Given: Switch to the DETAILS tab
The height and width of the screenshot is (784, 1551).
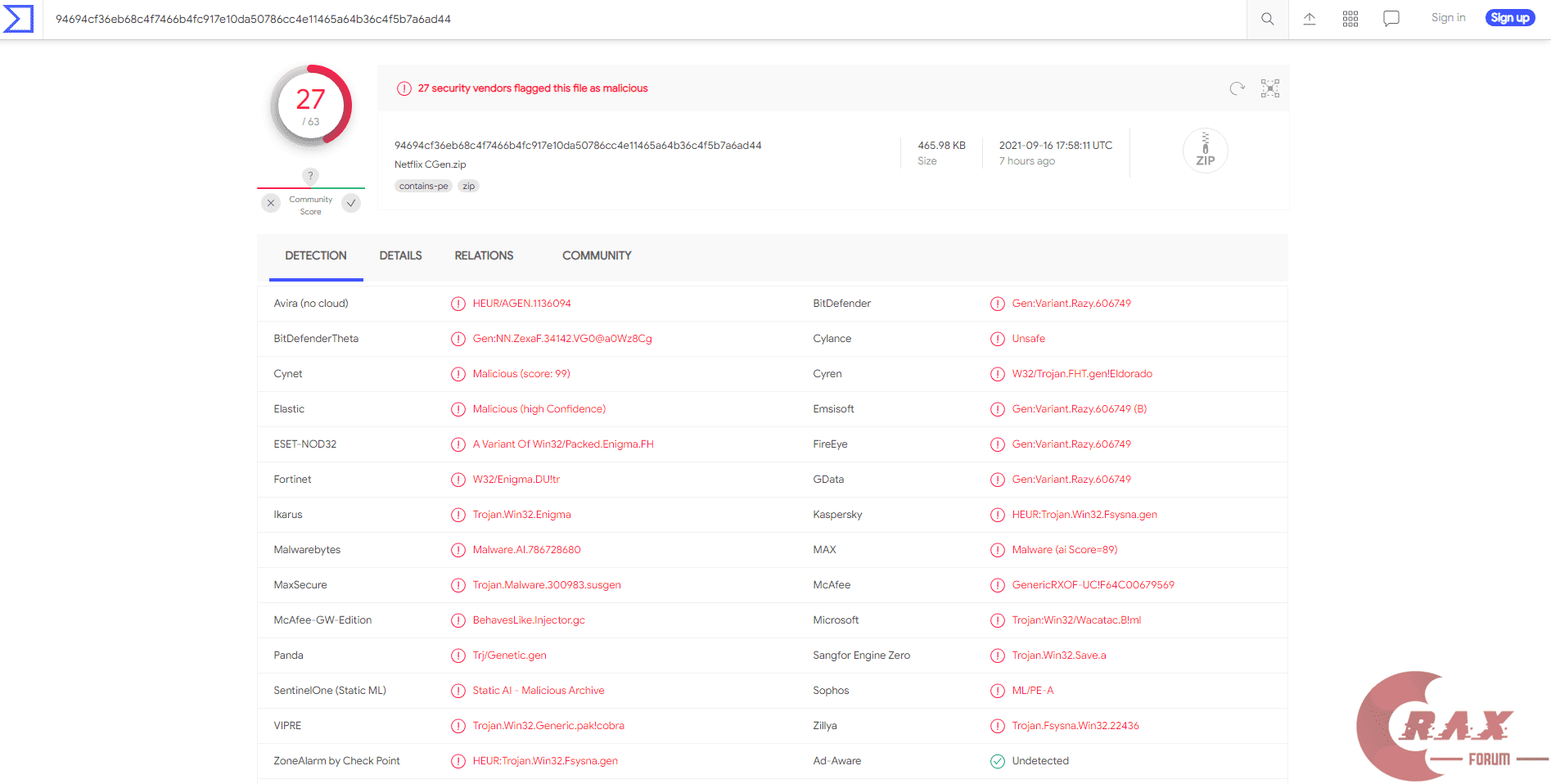Looking at the screenshot, I should click(400, 256).
